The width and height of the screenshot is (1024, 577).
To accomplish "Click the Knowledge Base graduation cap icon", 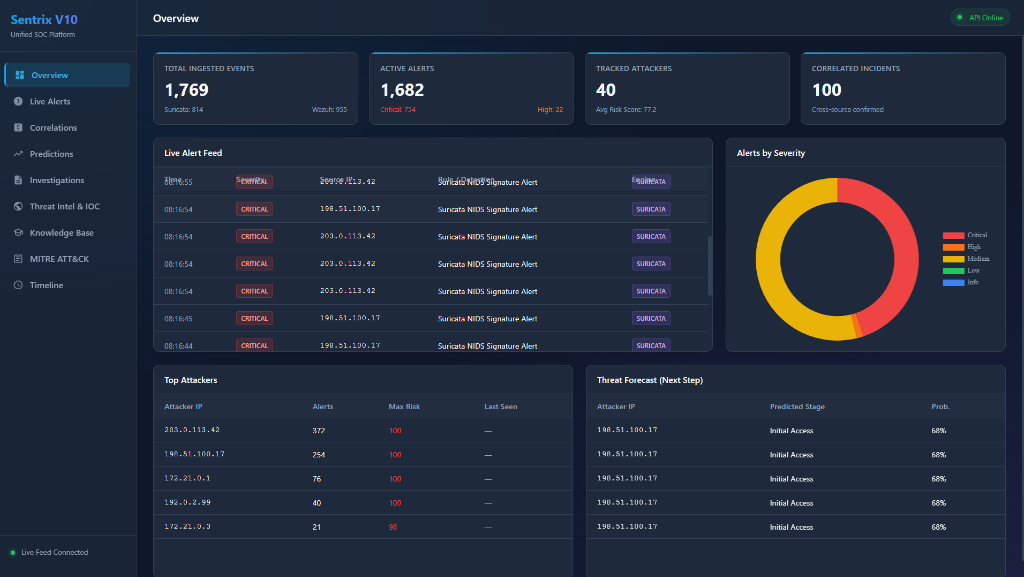I will click(x=18, y=232).
